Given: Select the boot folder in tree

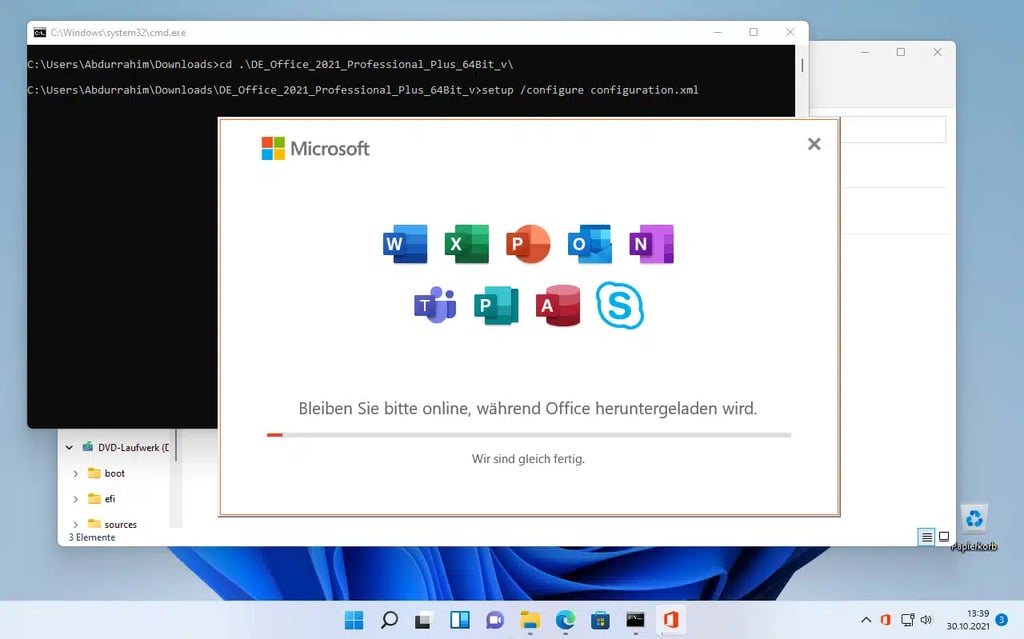Looking at the screenshot, I should tap(106, 473).
